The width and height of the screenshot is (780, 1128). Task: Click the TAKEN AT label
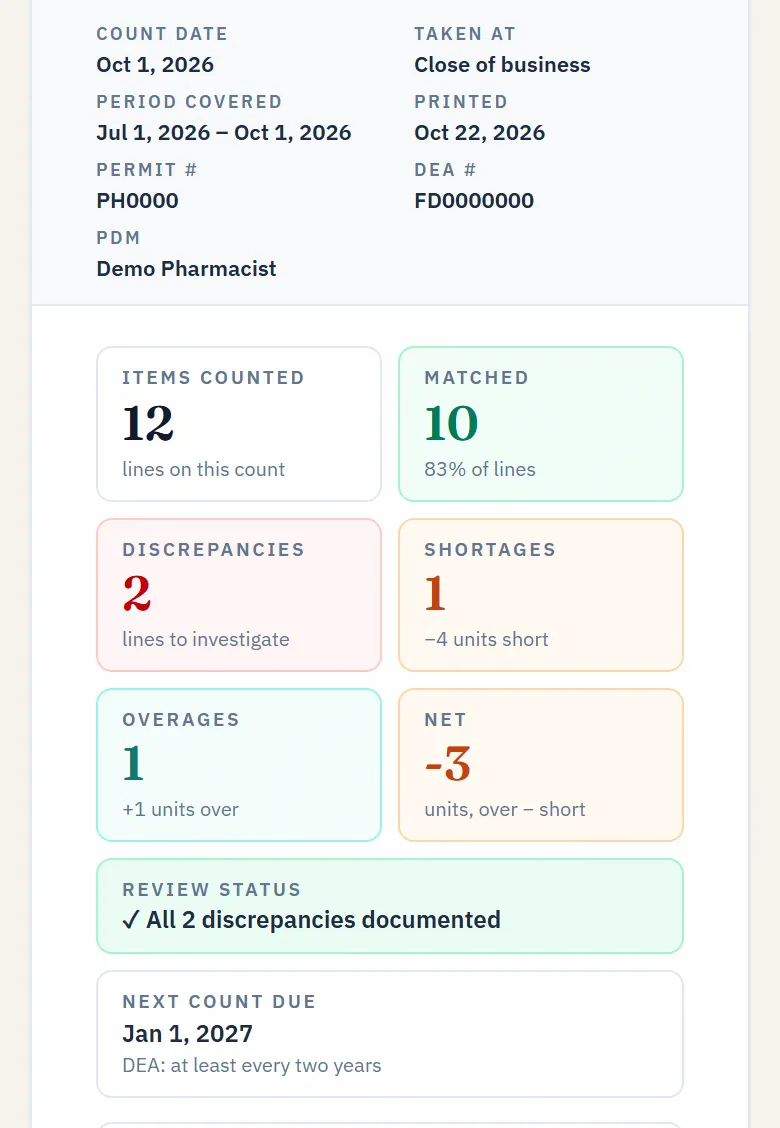pyautogui.click(x=465, y=34)
